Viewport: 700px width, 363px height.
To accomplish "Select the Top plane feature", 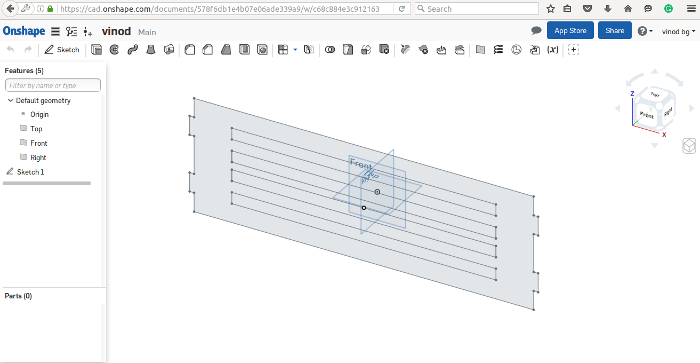I will pyautogui.click(x=36, y=129).
